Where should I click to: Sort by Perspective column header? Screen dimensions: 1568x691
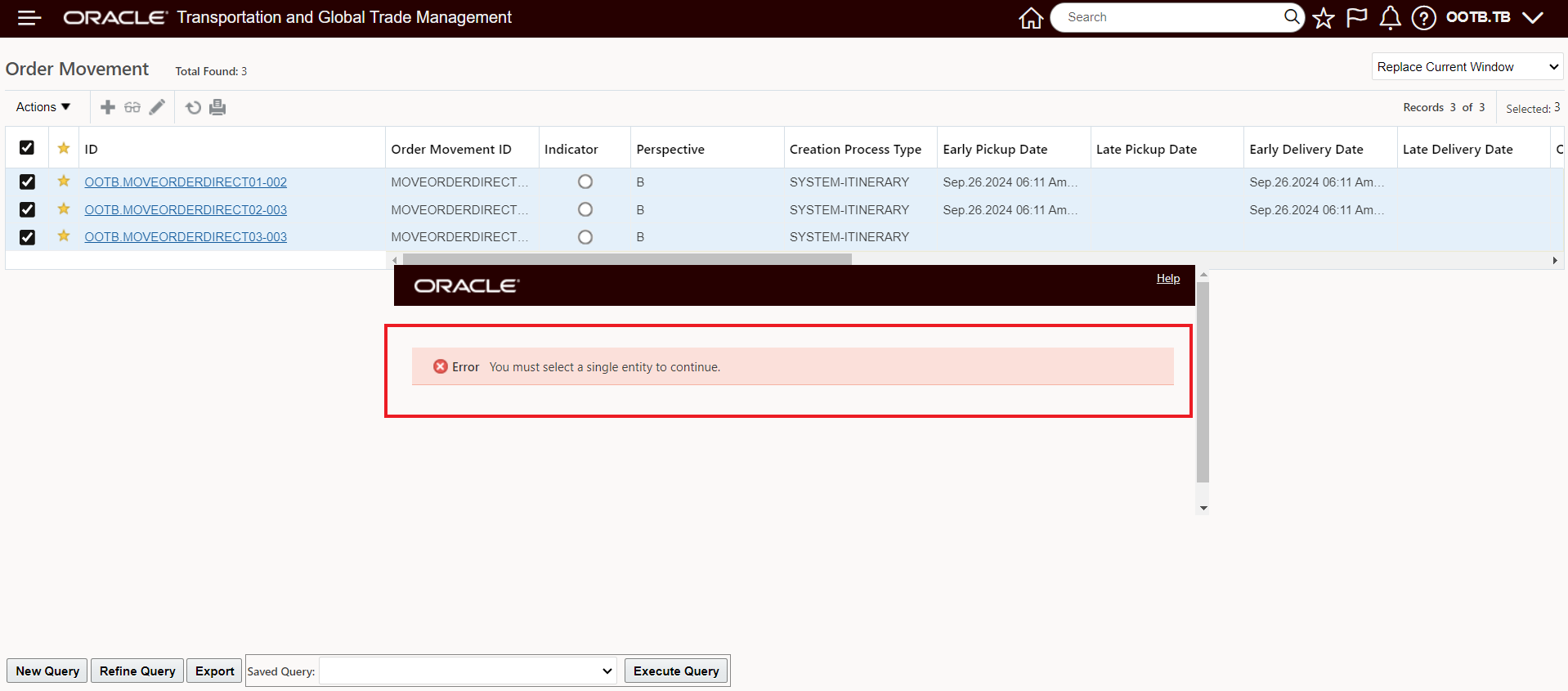(x=670, y=149)
